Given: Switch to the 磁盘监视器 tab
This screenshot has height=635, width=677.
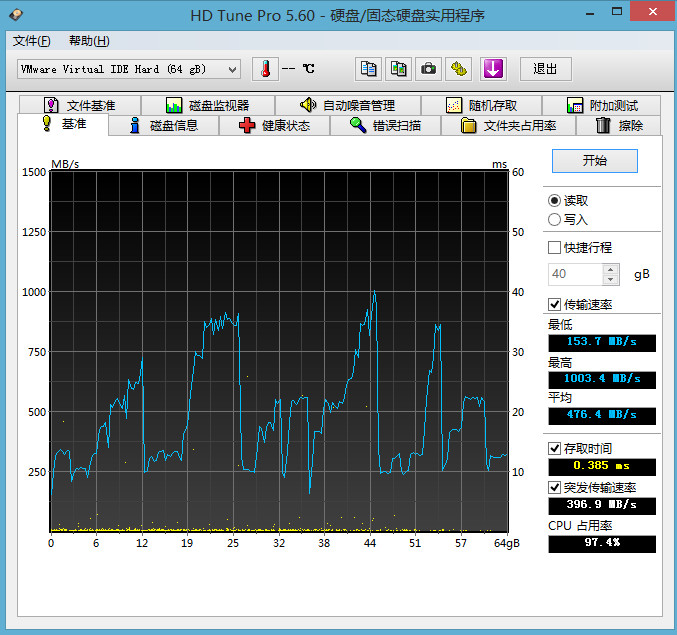Looking at the screenshot, I should coord(208,105).
